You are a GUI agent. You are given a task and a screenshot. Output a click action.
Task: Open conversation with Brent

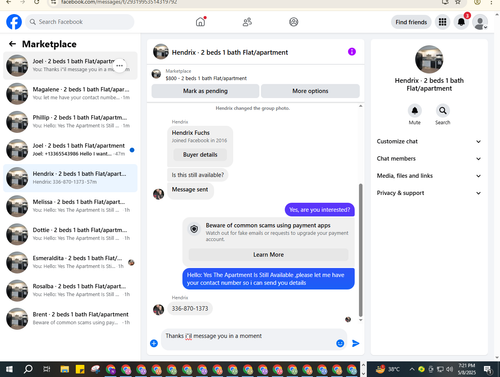click(x=70, y=318)
